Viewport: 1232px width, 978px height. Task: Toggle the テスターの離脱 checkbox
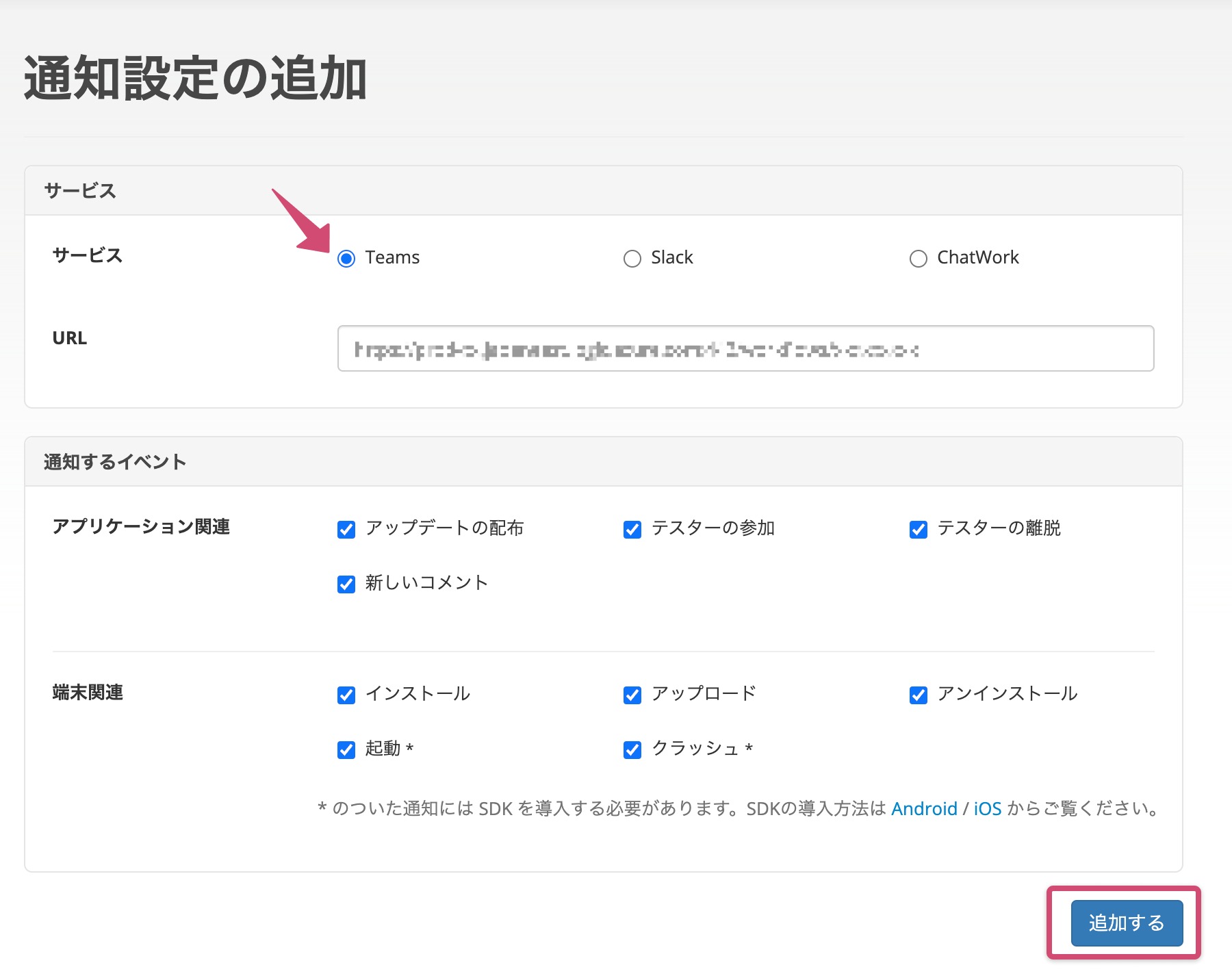pos(918,528)
